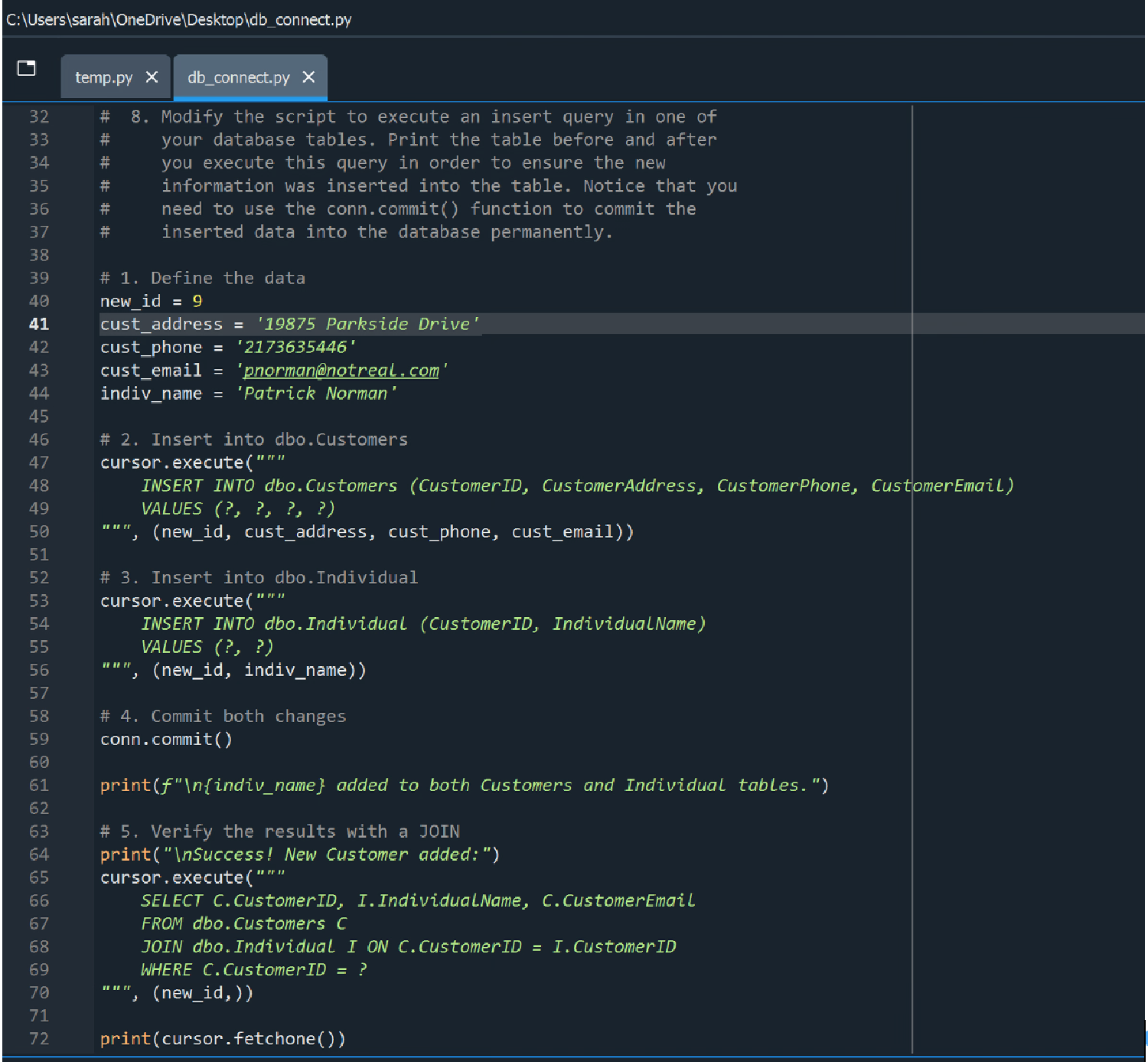The image size is (1148, 1062).
Task: Click the print 'added to both Customers' line
Action: [x=465, y=786]
